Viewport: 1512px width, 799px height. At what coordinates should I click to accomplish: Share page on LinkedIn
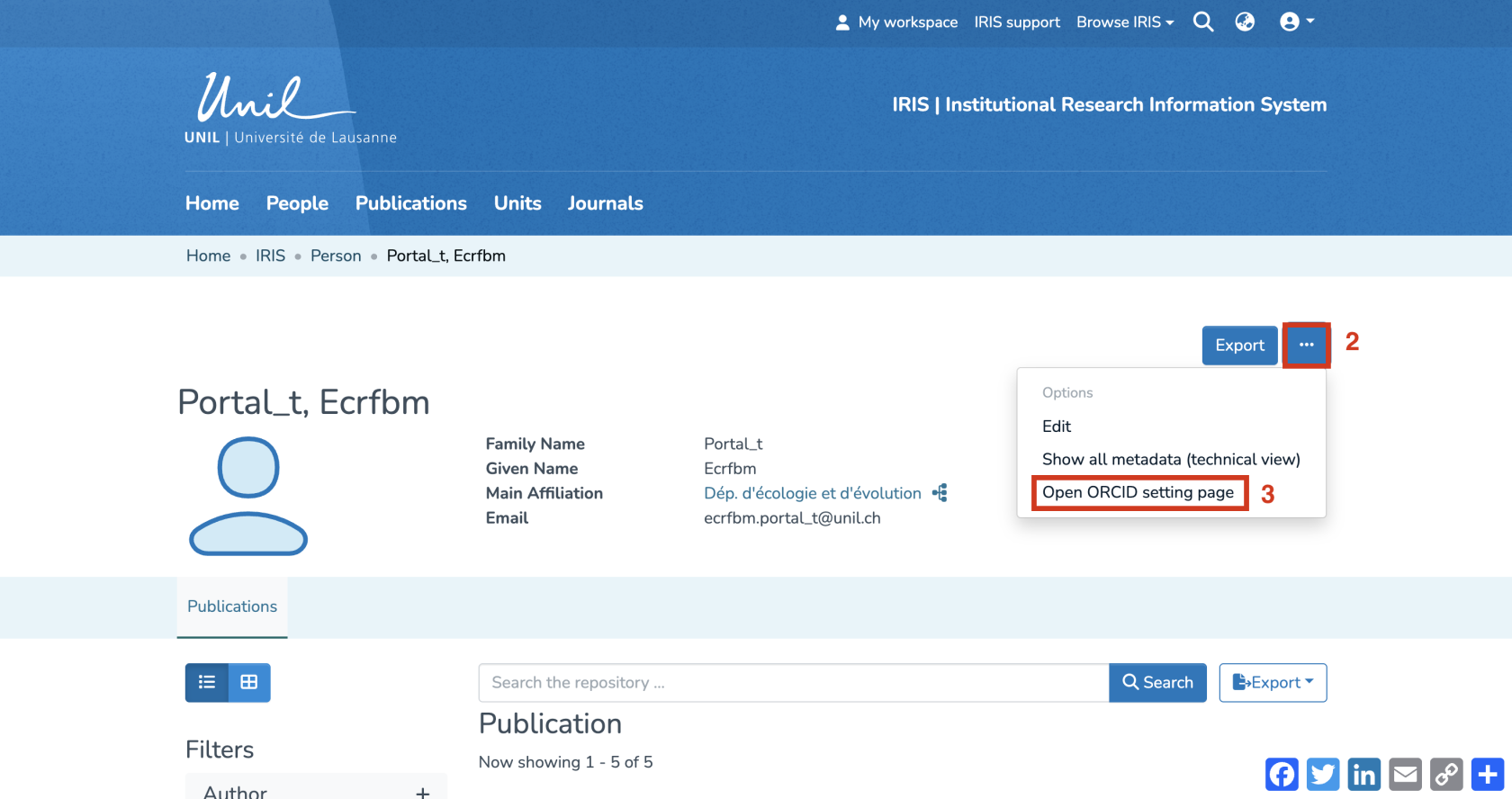pyautogui.click(x=1364, y=774)
